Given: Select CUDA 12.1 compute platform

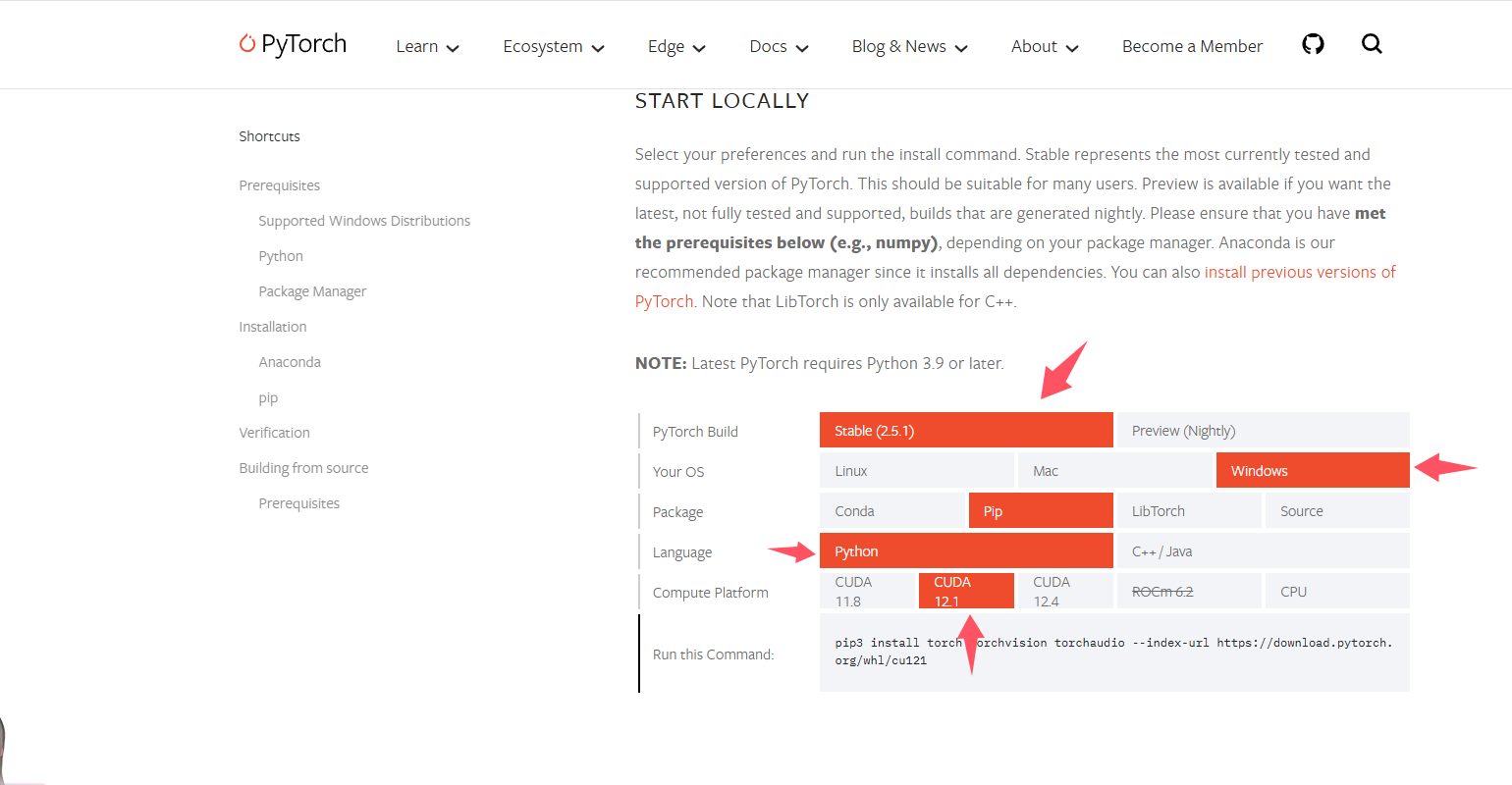Looking at the screenshot, I should coord(966,591).
